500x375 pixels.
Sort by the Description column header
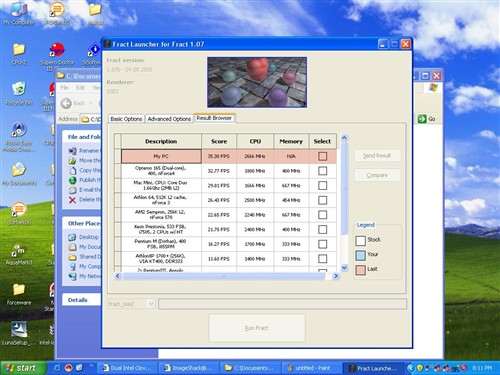tap(161, 141)
